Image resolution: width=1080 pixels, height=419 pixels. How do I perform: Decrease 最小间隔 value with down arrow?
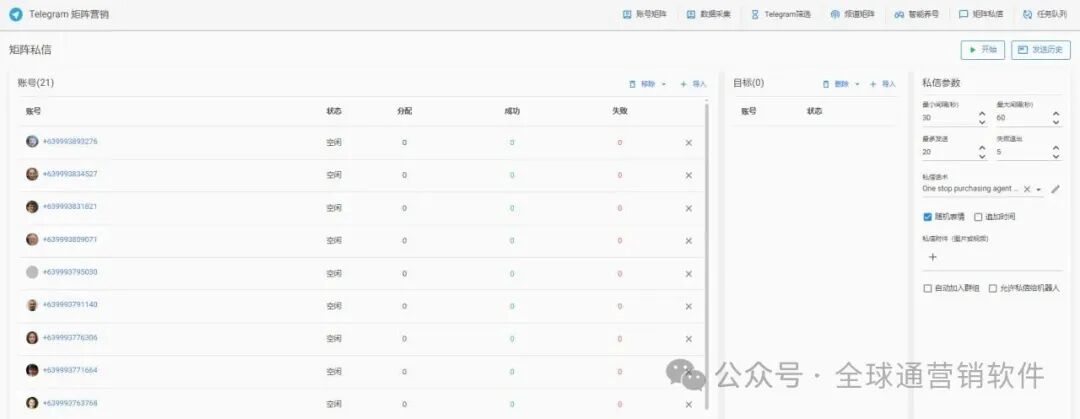[x=982, y=123]
